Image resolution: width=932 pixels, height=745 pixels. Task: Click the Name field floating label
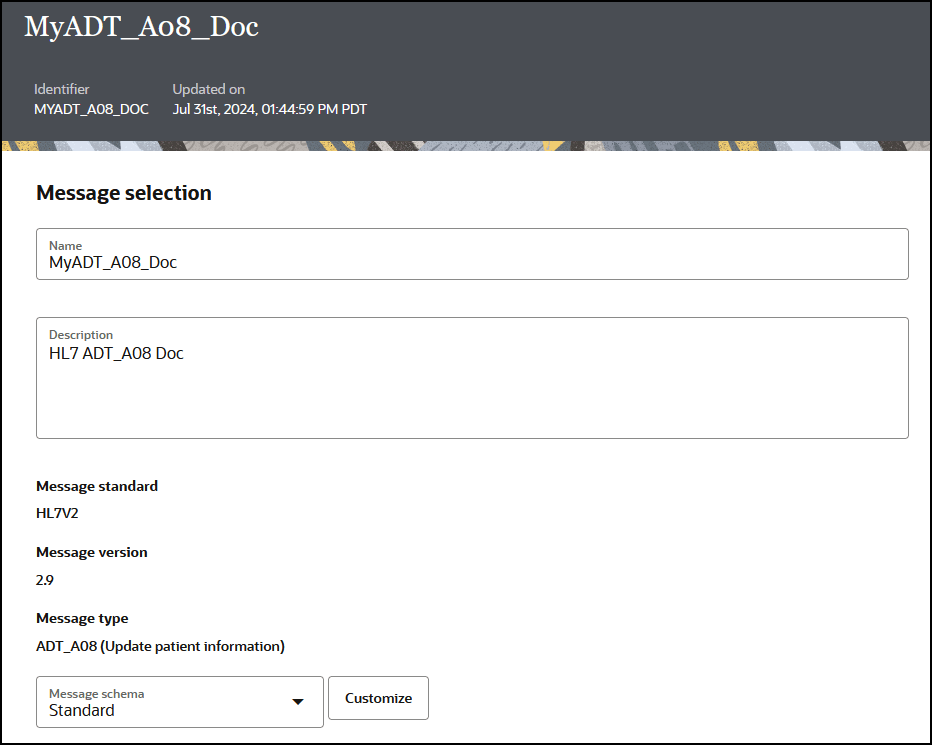coord(65,245)
